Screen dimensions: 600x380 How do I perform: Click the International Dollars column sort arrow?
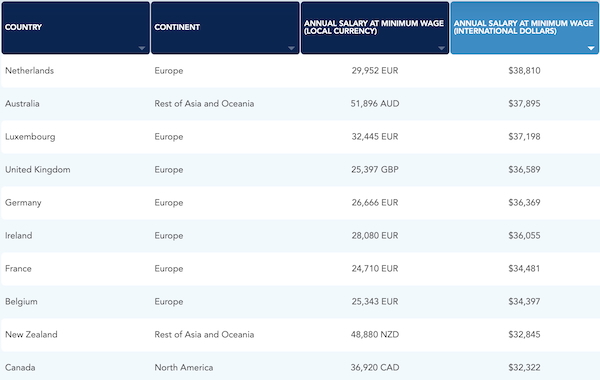591,48
